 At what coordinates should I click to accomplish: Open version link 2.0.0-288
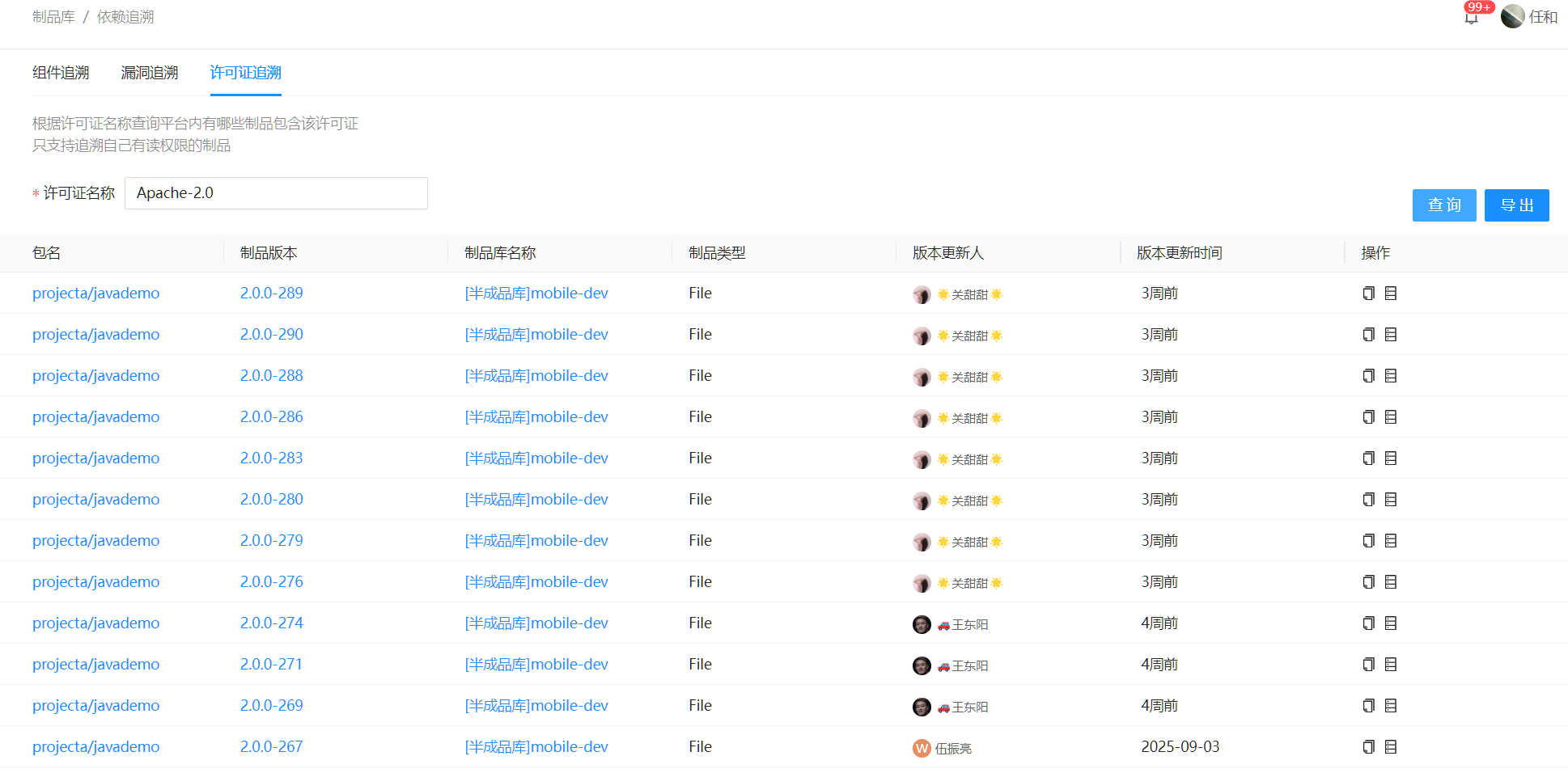[271, 376]
